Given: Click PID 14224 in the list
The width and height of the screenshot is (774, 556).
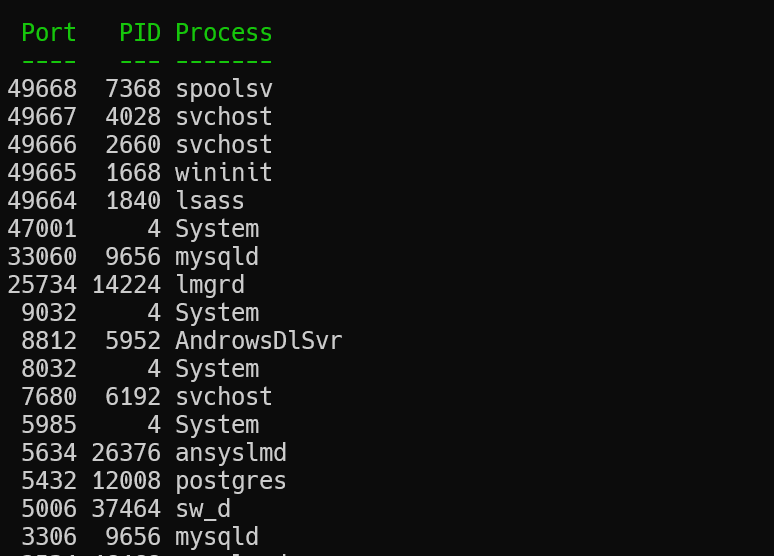Looking at the screenshot, I should pos(126,285).
